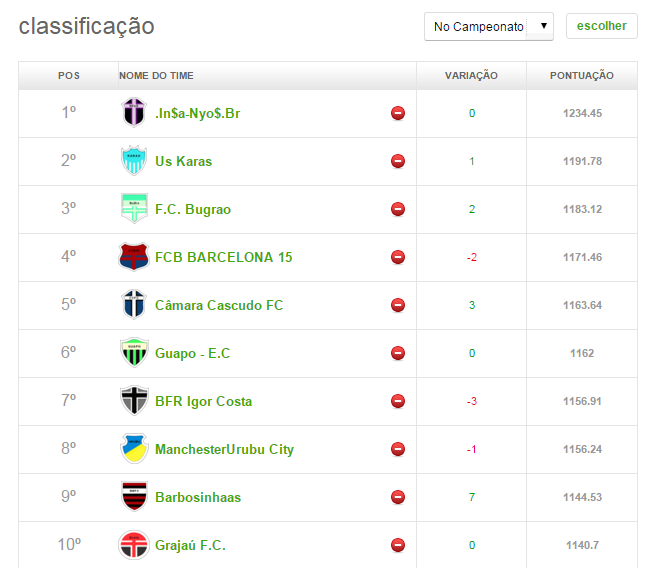Click the red minus icon beside Guapo - E.C
This screenshot has height=568, width=650.
[x=398, y=353]
